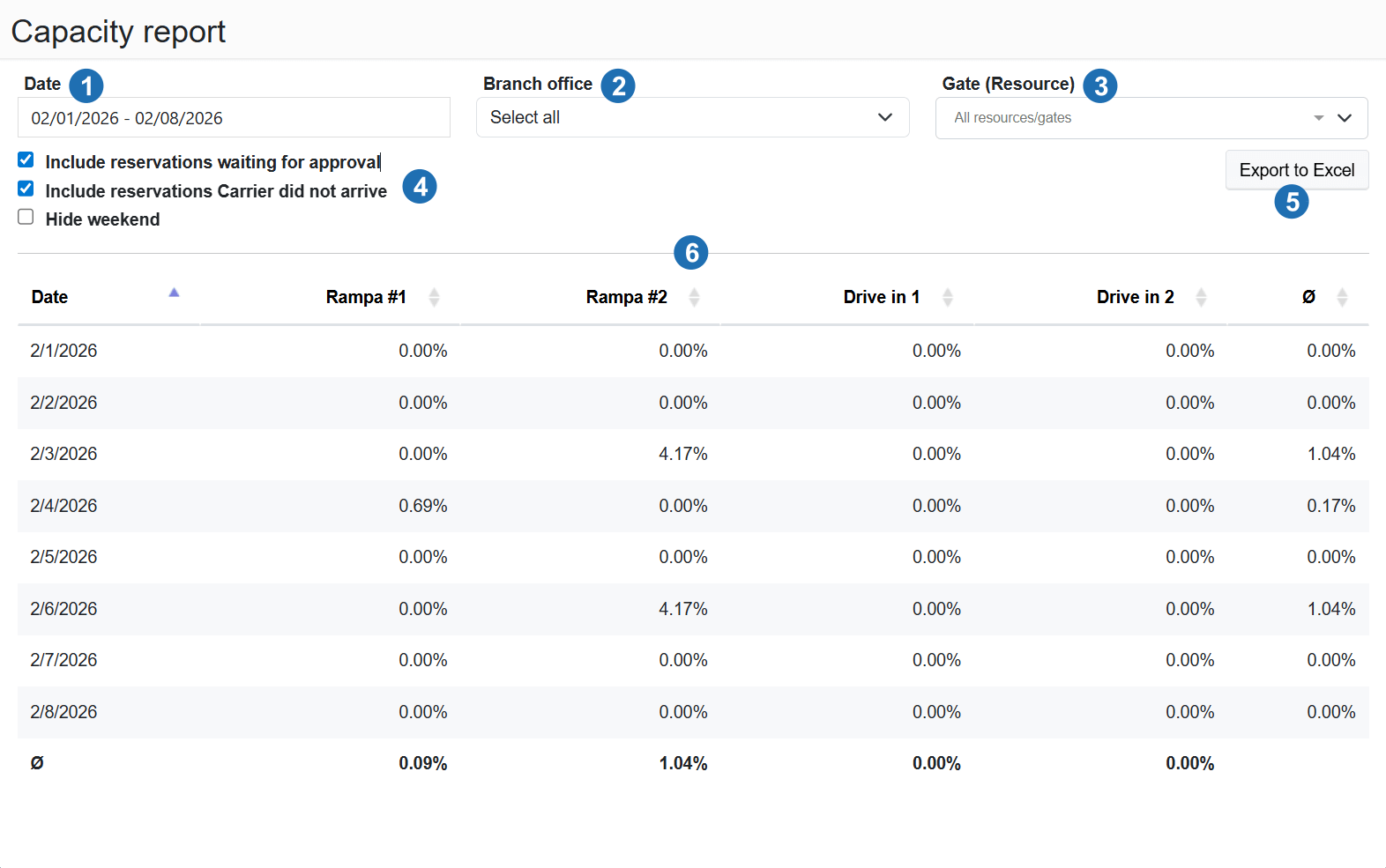Click the Drive in 2 sort arrows icon
This screenshot has width=1386, height=868.
tap(1201, 297)
